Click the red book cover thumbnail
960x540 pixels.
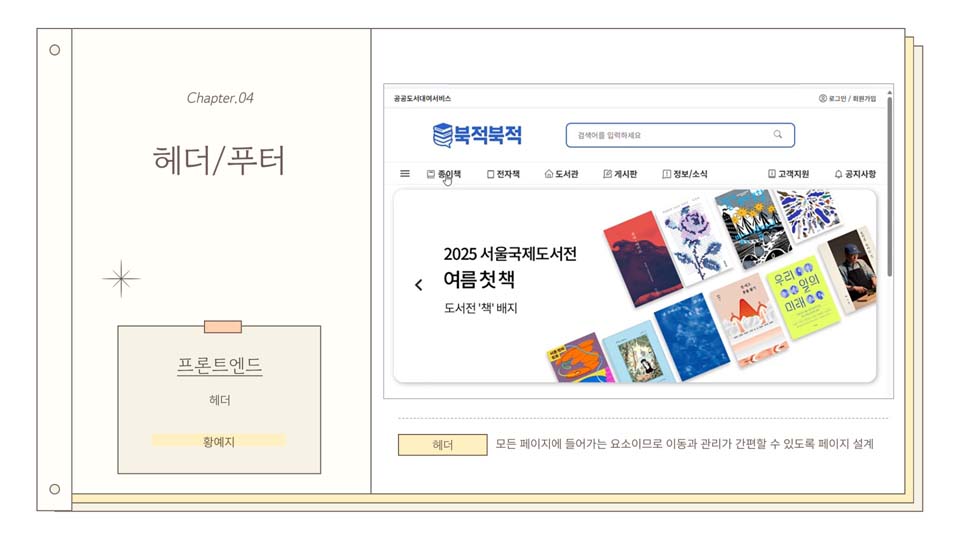click(642, 258)
